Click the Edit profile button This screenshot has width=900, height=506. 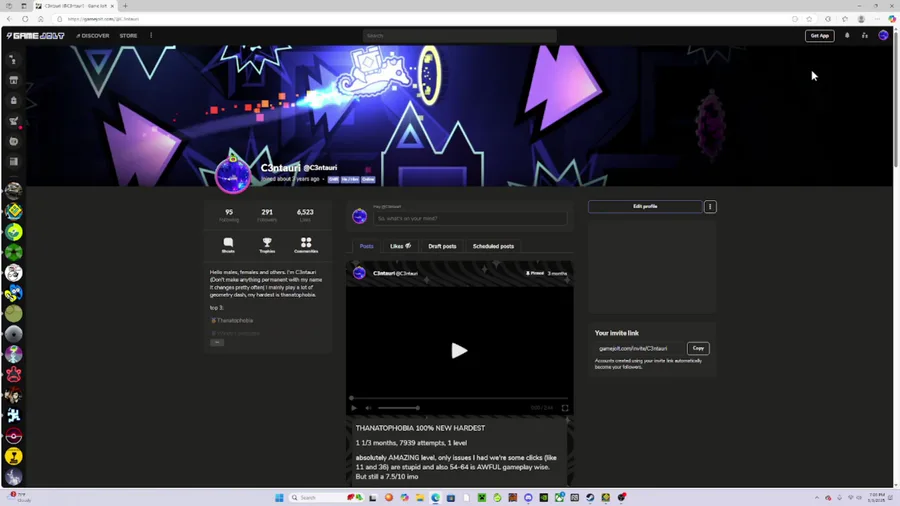(x=645, y=207)
